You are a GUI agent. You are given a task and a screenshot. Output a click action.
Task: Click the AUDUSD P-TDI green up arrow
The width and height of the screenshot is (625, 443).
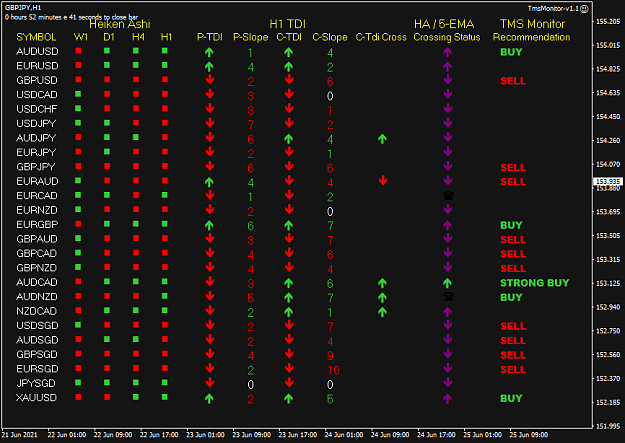tap(209, 52)
